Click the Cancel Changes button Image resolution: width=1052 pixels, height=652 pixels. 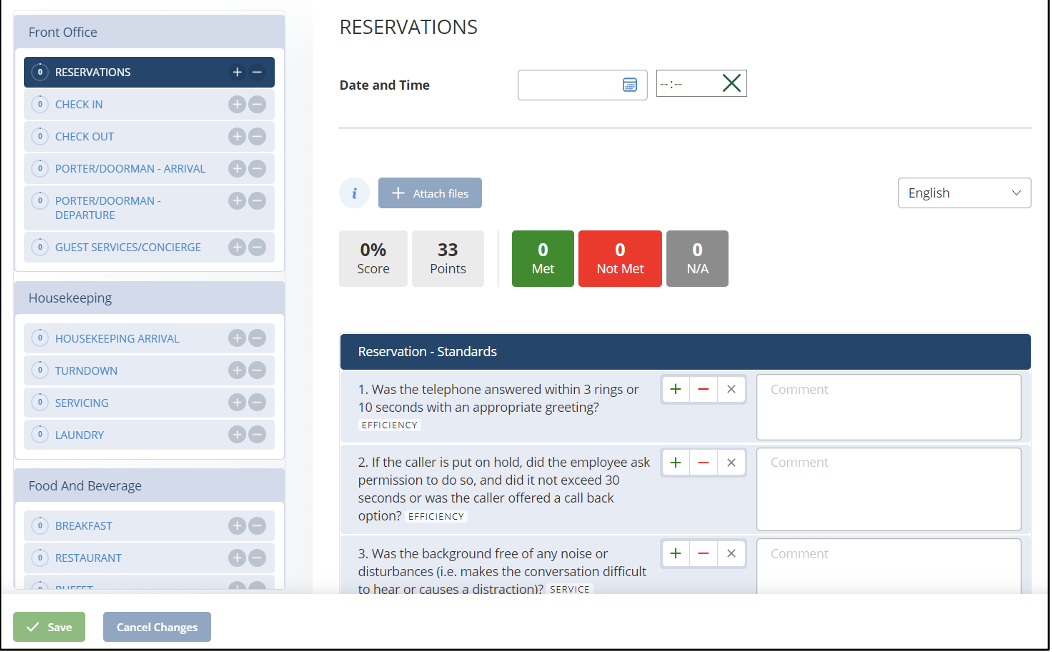click(157, 627)
